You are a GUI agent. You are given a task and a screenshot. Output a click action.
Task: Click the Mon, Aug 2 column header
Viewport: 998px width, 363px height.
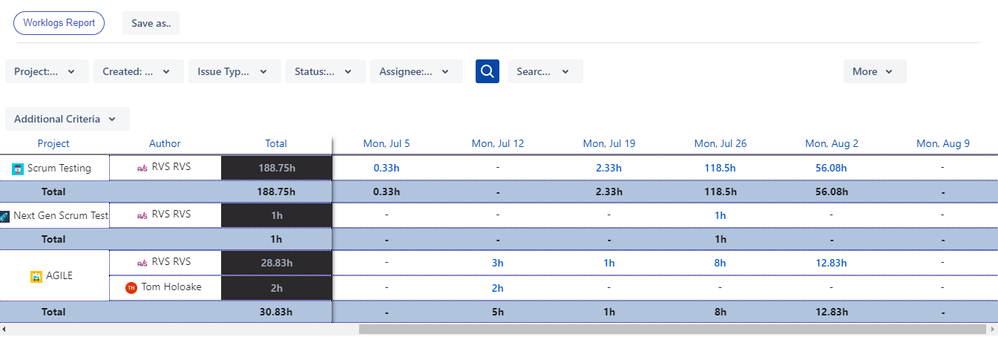pyautogui.click(x=832, y=143)
